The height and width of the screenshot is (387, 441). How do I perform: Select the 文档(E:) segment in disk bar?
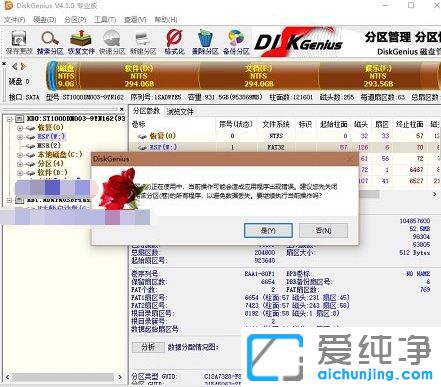(x=259, y=76)
